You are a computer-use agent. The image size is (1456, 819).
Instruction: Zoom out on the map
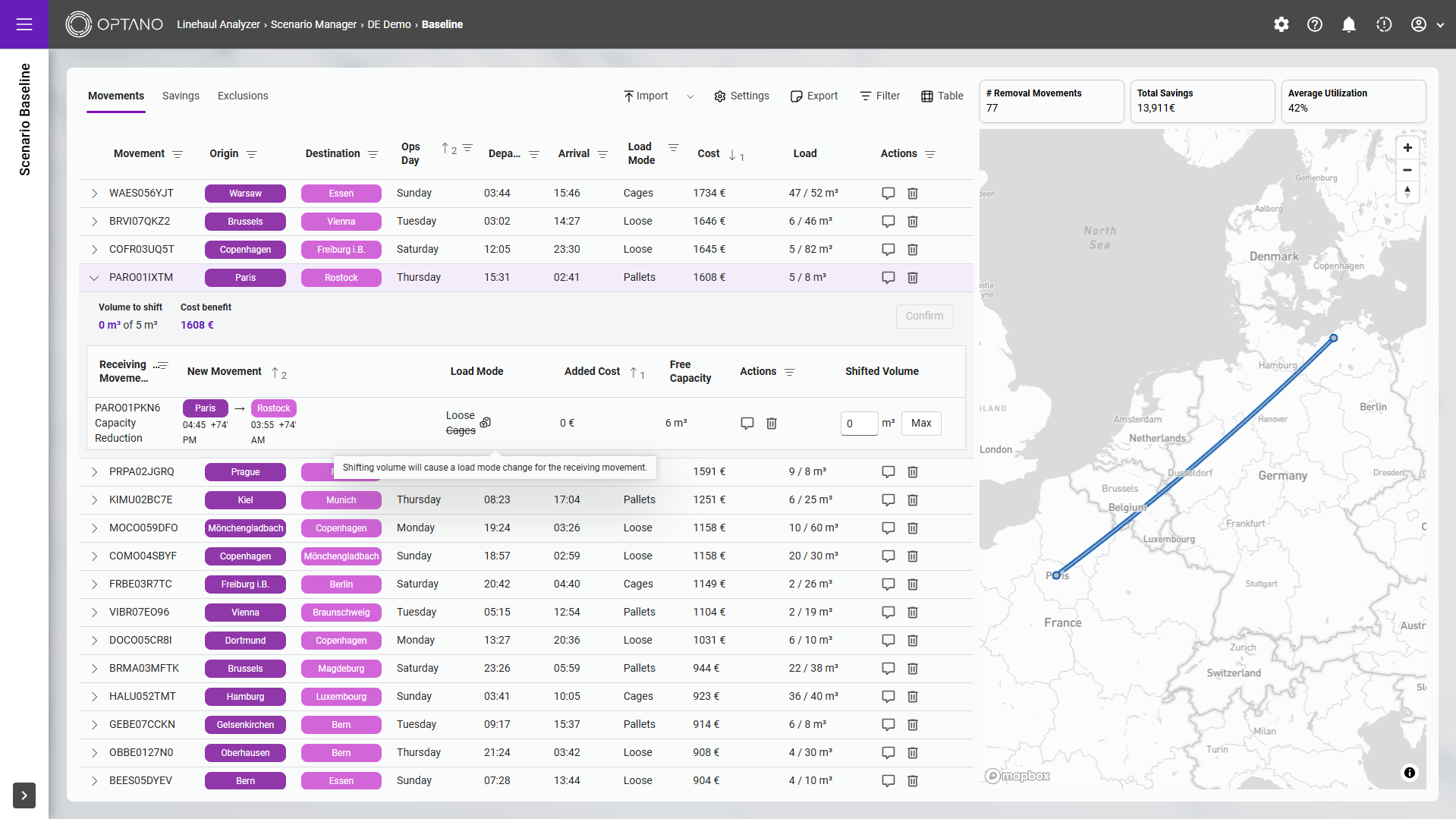(x=1407, y=170)
